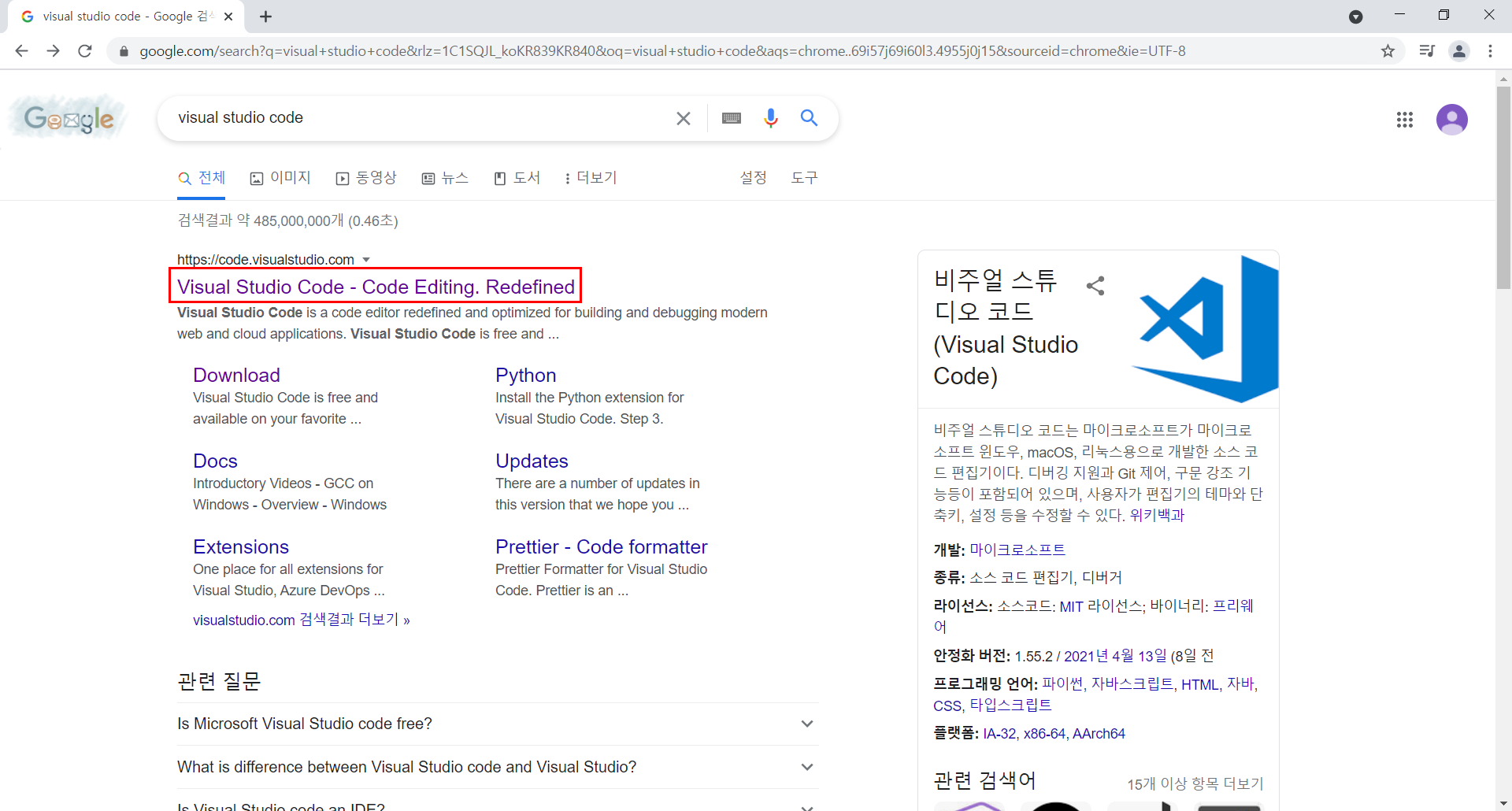Open 설정 search settings

(x=754, y=178)
